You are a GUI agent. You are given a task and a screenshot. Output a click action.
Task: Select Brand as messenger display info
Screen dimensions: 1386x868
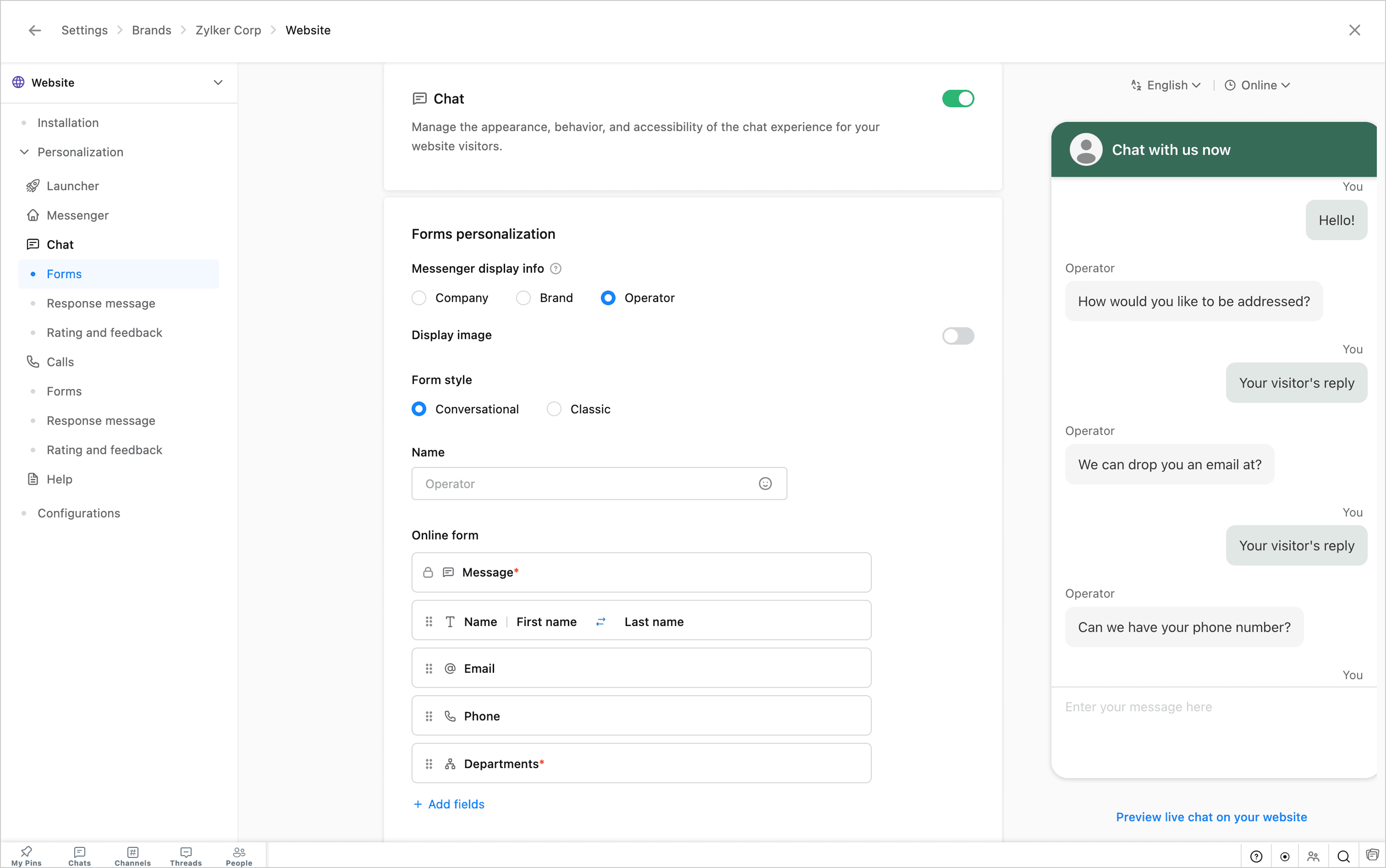click(x=523, y=298)
